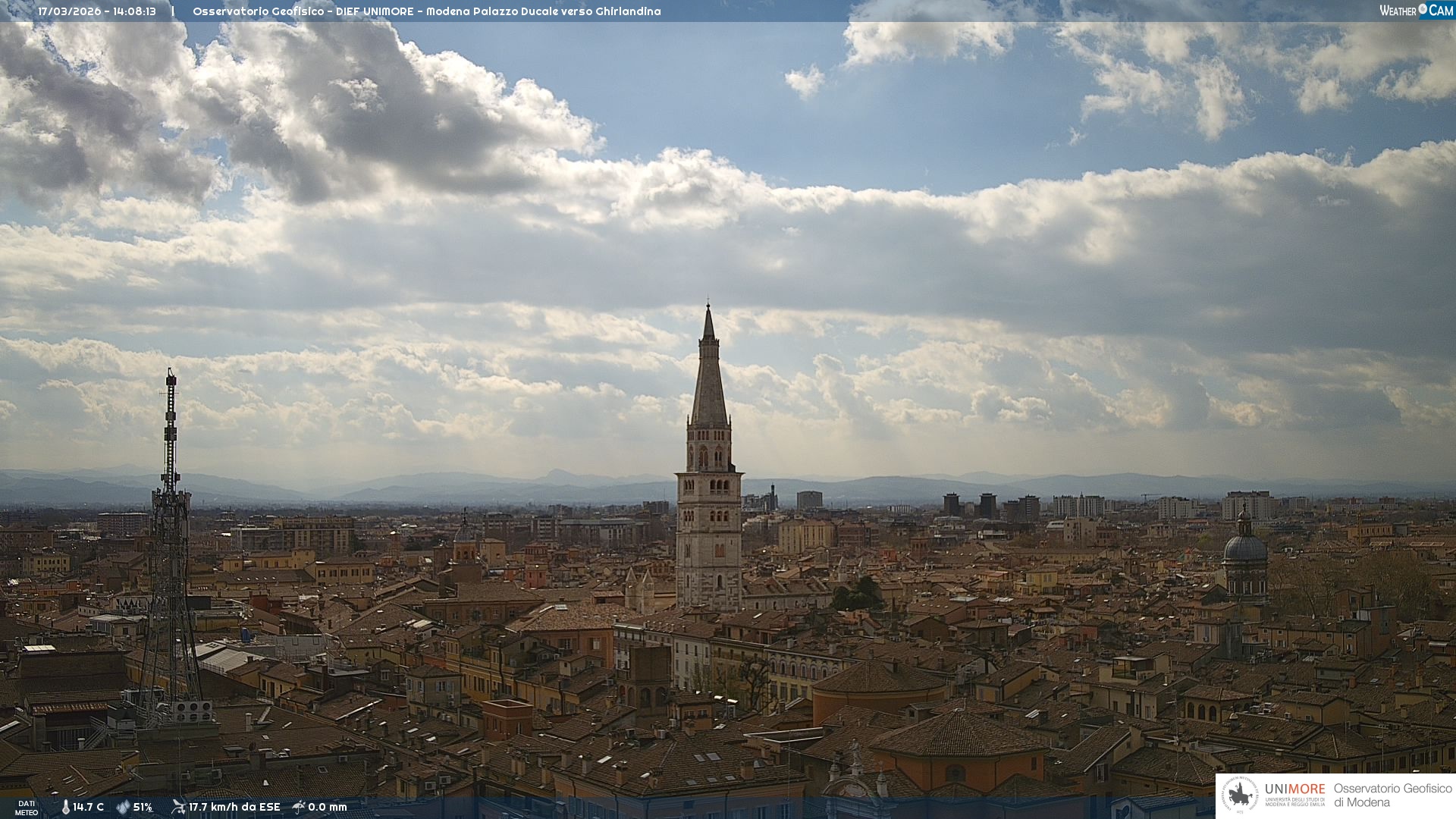
Task: Click the rain umbrella icon
Action: 299,807
